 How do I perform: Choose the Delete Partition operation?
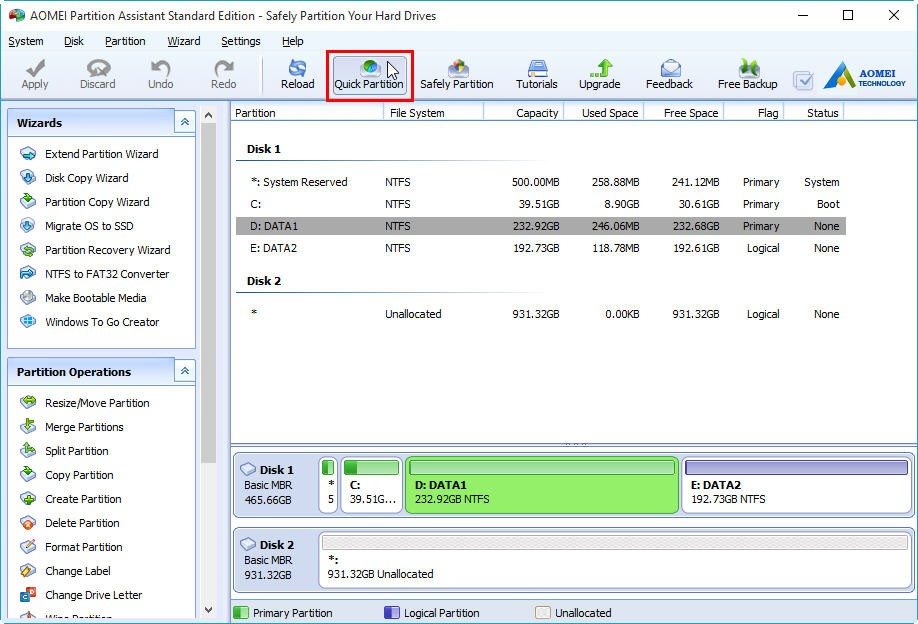point(82,523)
